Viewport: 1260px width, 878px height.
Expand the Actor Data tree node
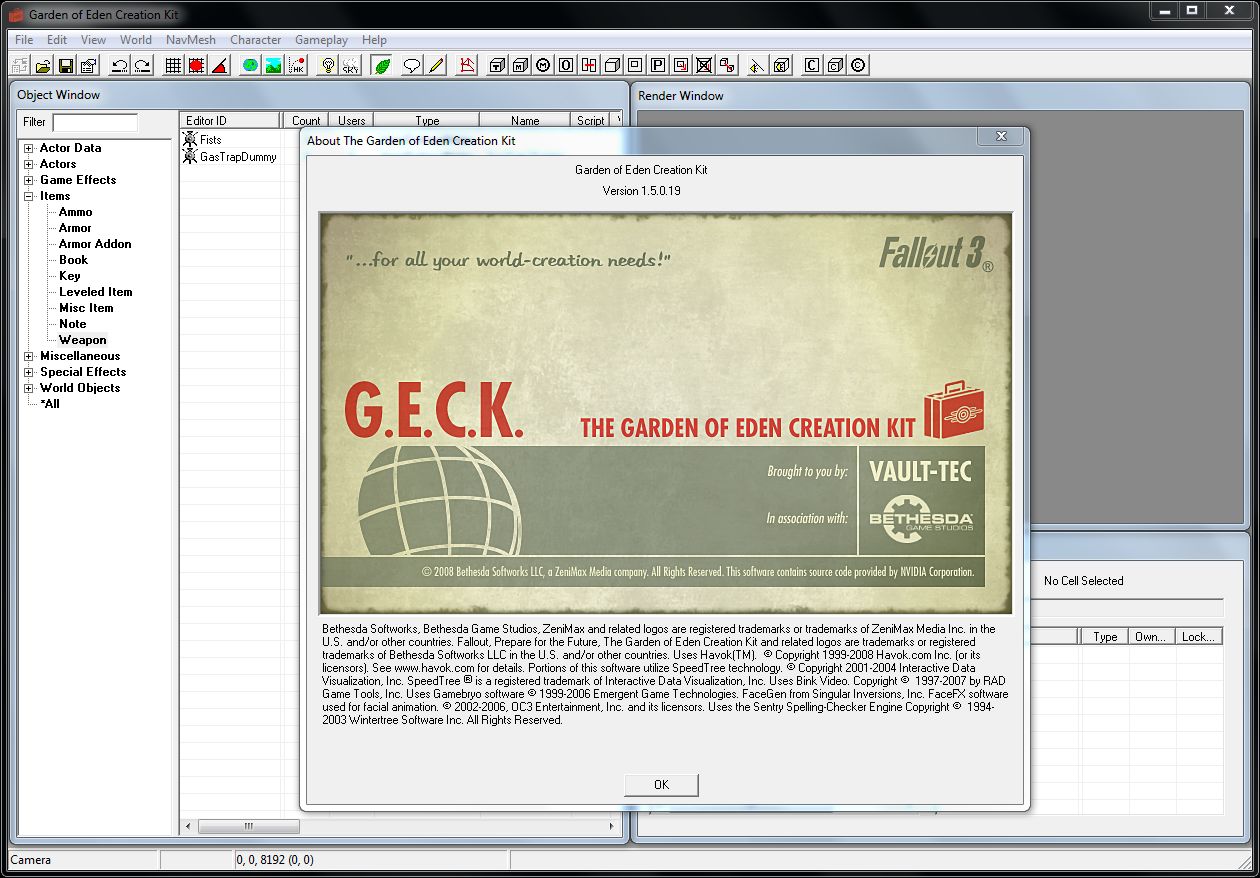pyautogui.click(x=29, y=148)
